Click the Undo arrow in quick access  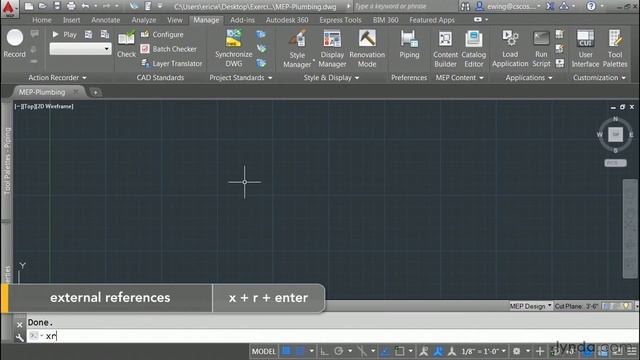[85, 6]
